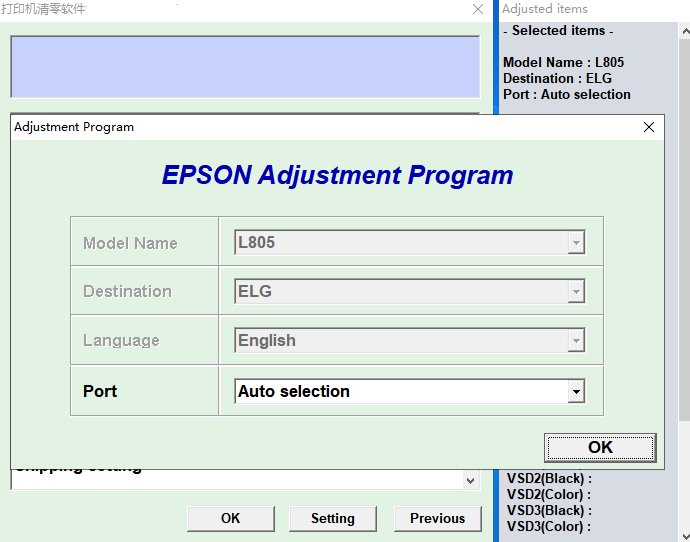Select the Auto selection Port field

pyautogui.click(x=410, y=391)
